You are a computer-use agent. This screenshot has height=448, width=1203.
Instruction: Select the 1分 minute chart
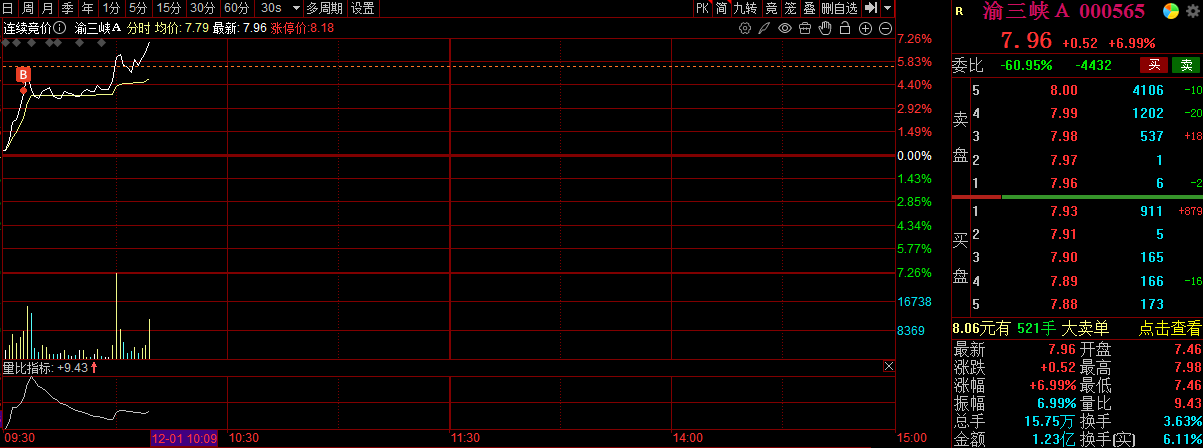pos(111,8)
